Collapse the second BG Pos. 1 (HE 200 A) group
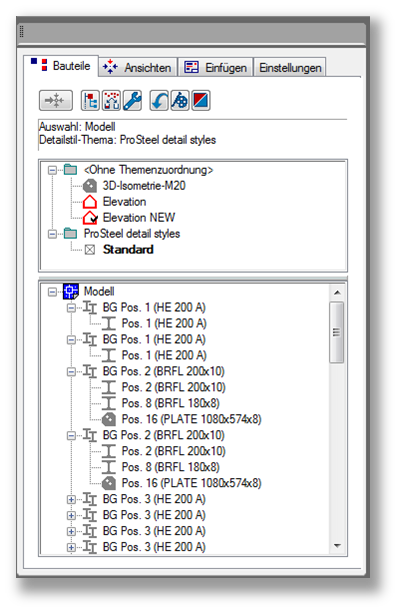This screenshot has width=399, height=612. click(71, 340)
